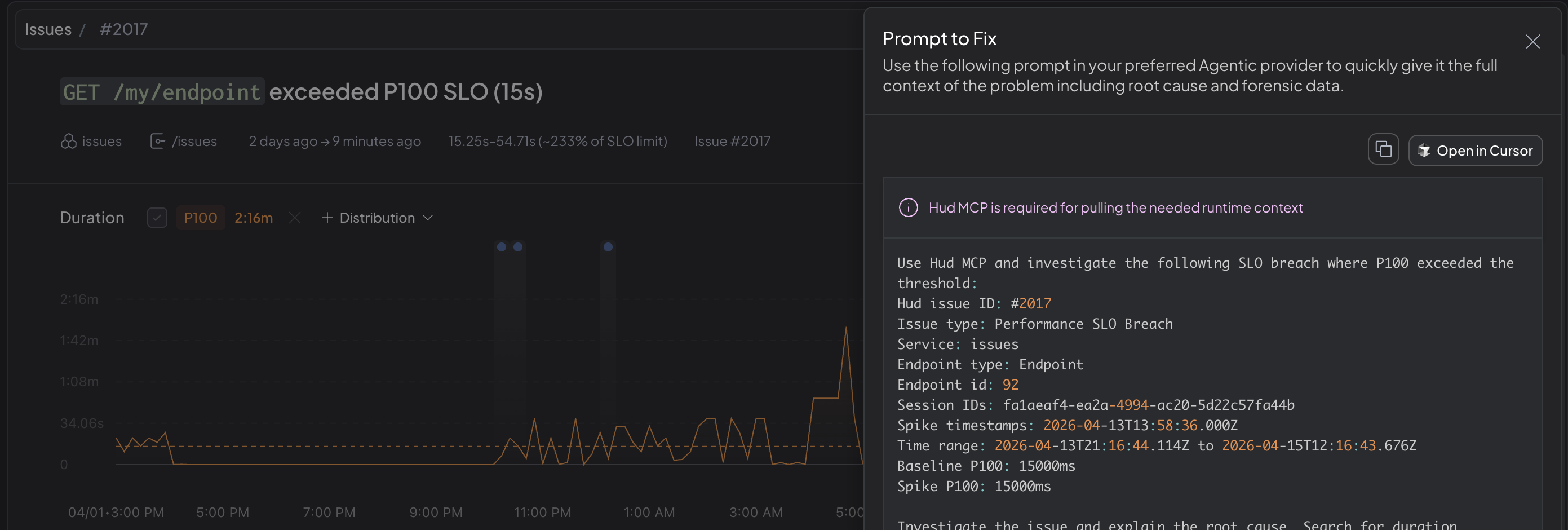Click the issues service icon
Screen dimensions: 1568x530
coord(69,141)
